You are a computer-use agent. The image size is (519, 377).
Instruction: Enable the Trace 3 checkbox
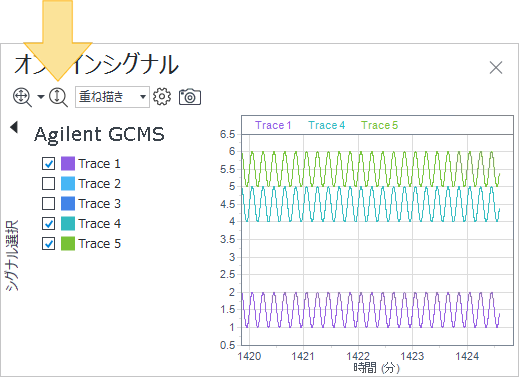click(x=49, y=204)
